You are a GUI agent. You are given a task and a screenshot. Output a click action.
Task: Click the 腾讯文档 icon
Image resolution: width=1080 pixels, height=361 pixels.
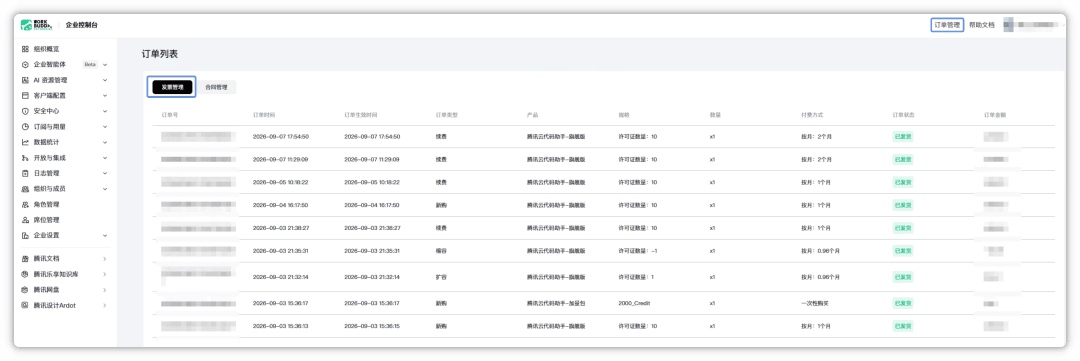25,258
